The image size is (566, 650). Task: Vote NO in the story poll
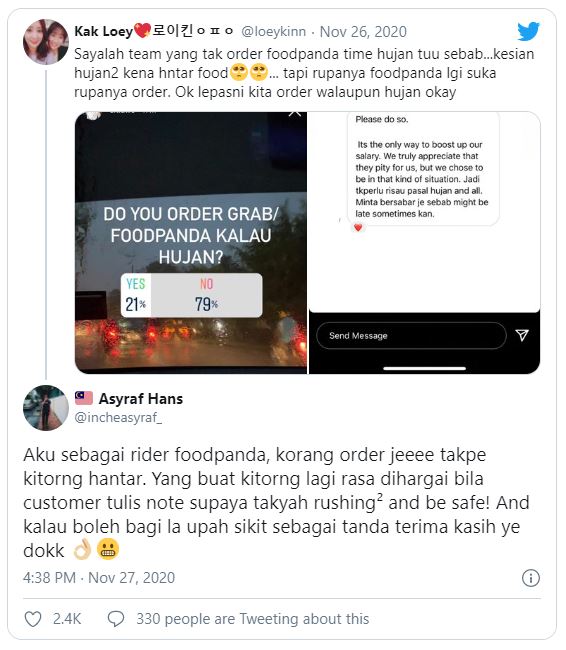206,296
